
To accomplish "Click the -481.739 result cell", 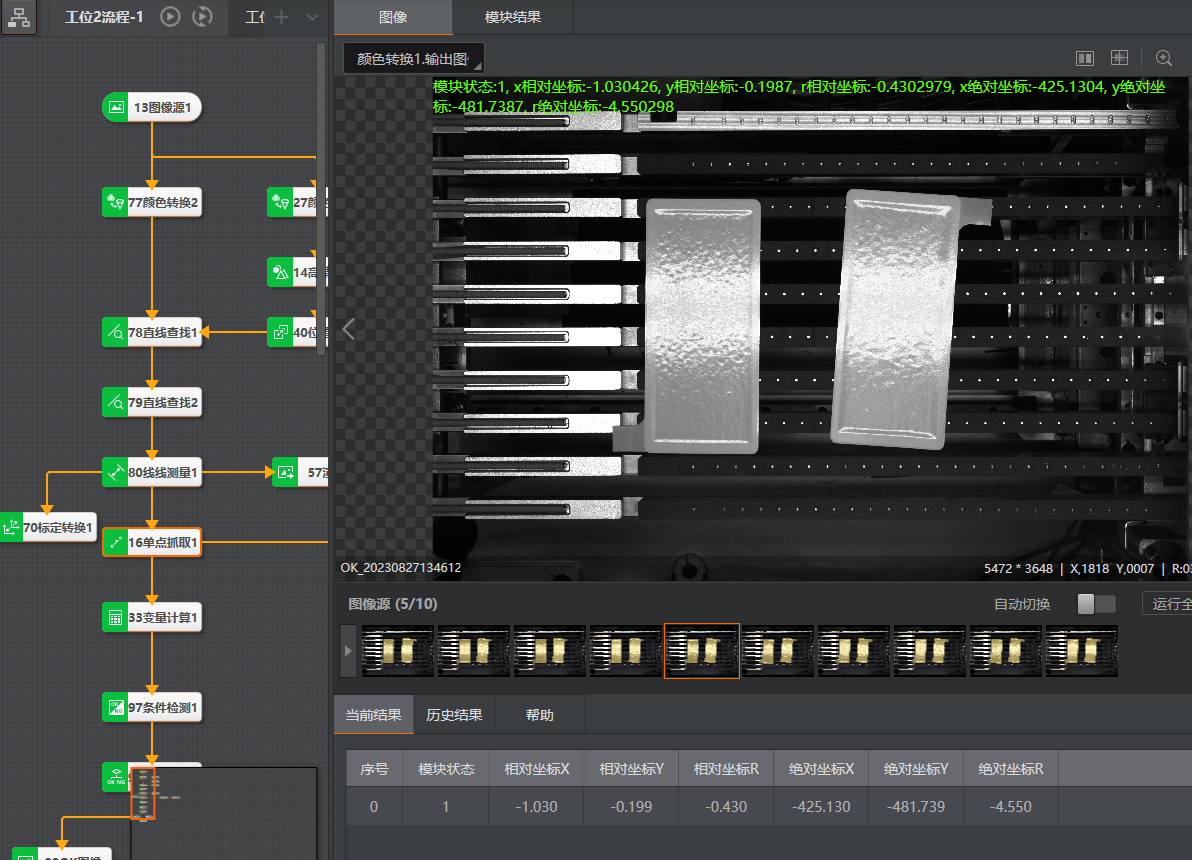I will click(x=916, y=807).
